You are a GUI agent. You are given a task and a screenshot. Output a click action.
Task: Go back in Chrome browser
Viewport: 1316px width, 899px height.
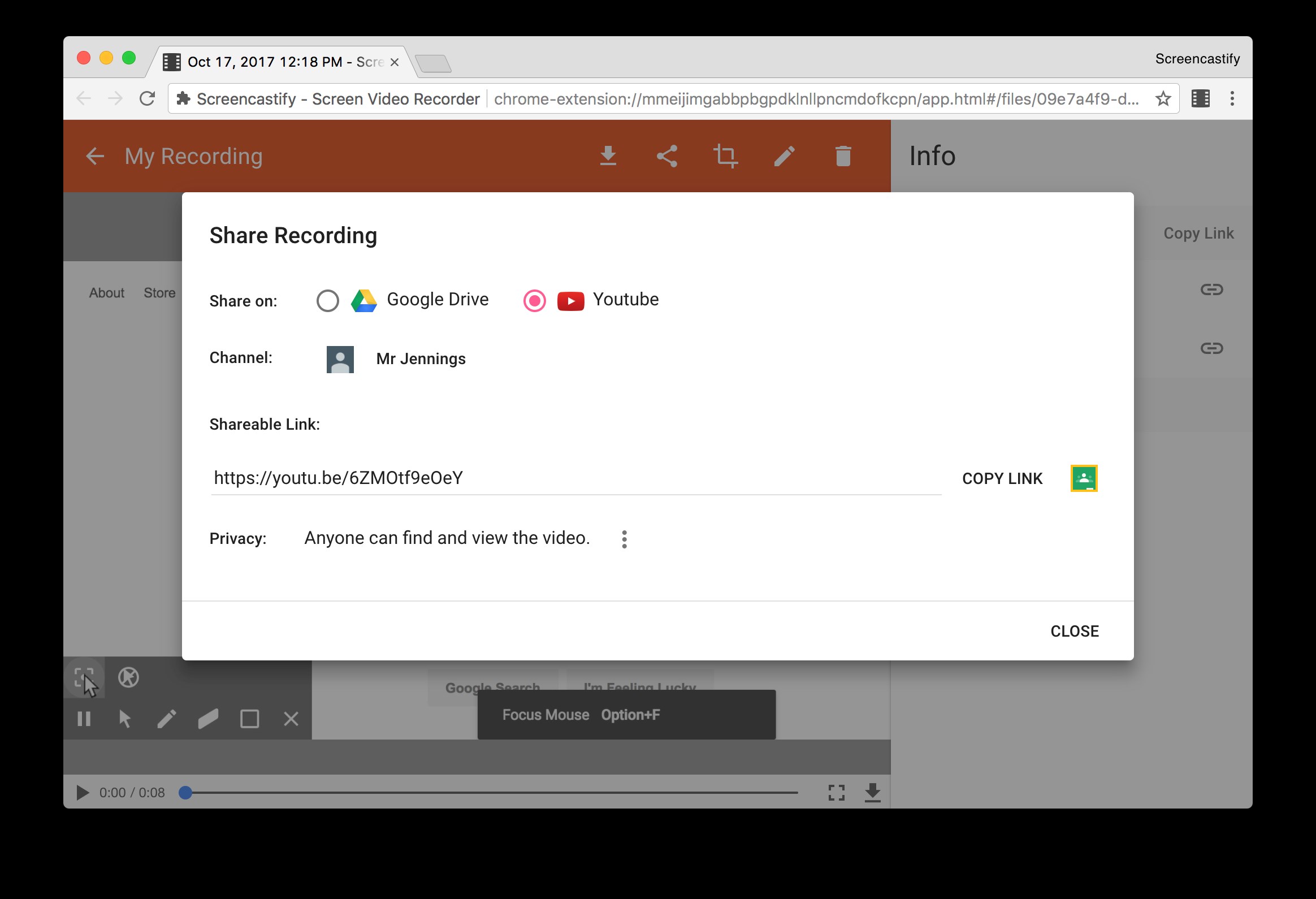pos(84,98)
